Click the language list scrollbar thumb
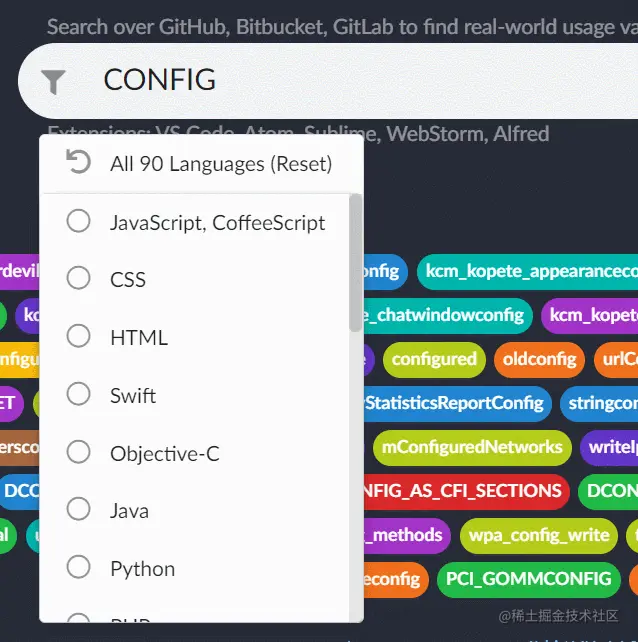Viewport: 638px width, 642px height. click(355, 263)
